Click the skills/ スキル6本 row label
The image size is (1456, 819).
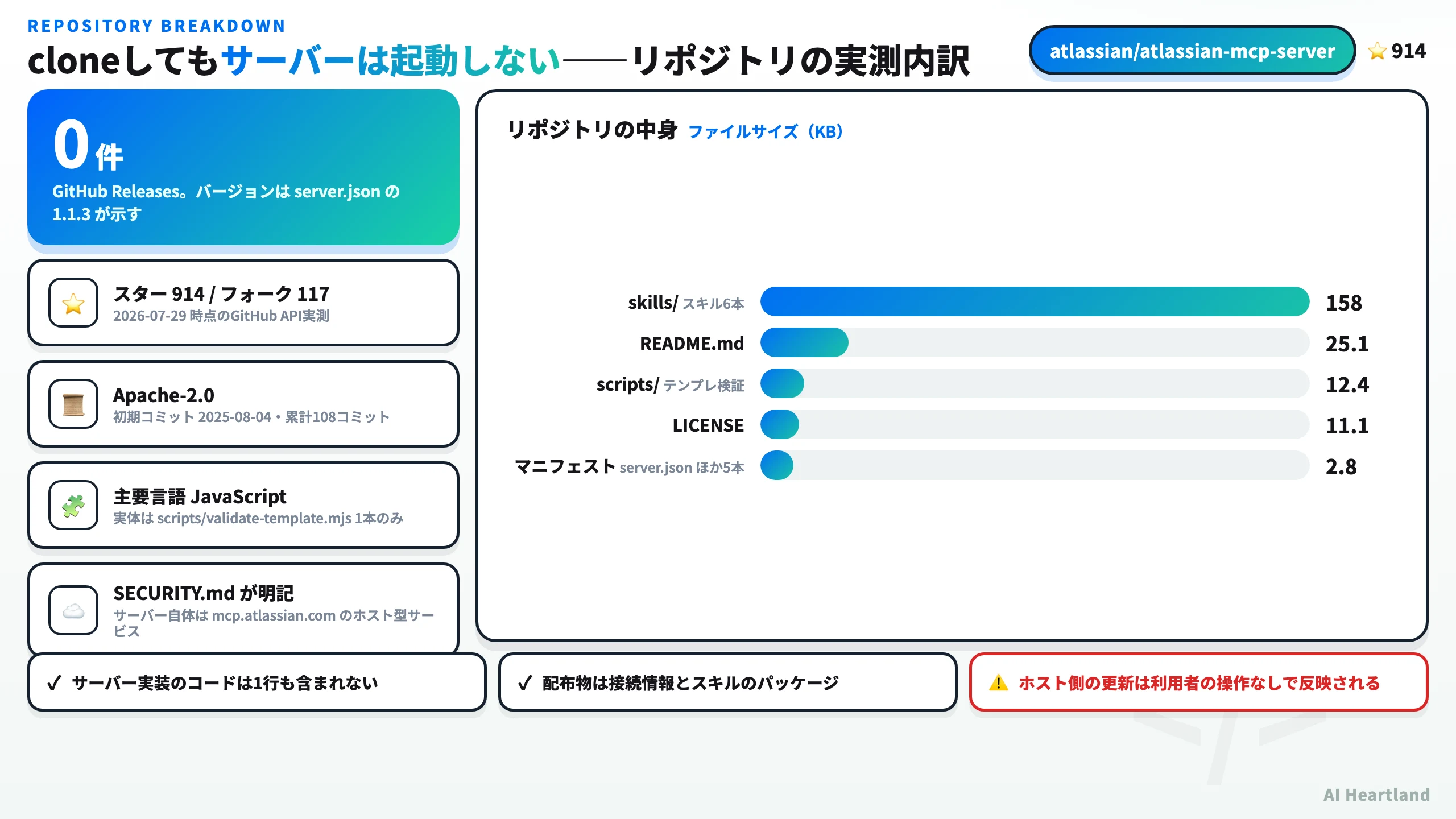pyautogui.click(x=686, y=303)
